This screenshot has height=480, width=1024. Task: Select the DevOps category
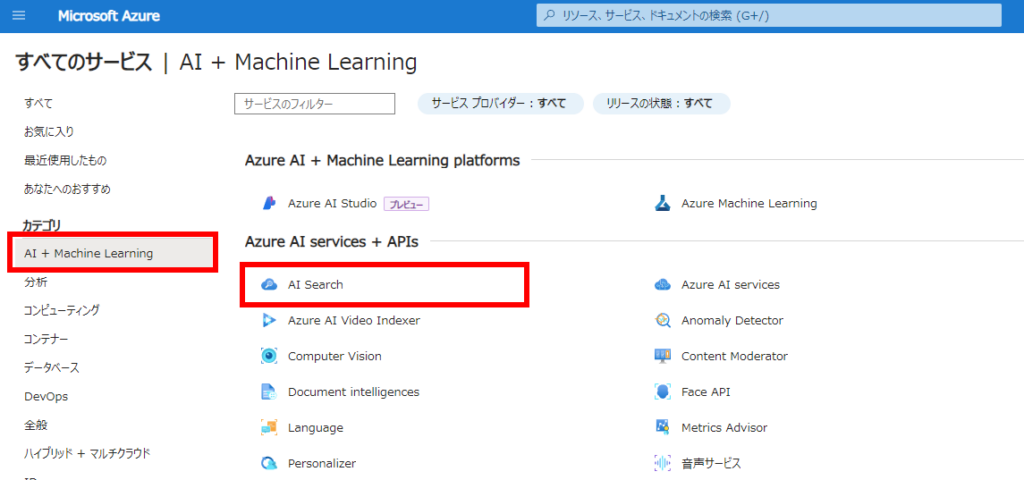46,396
